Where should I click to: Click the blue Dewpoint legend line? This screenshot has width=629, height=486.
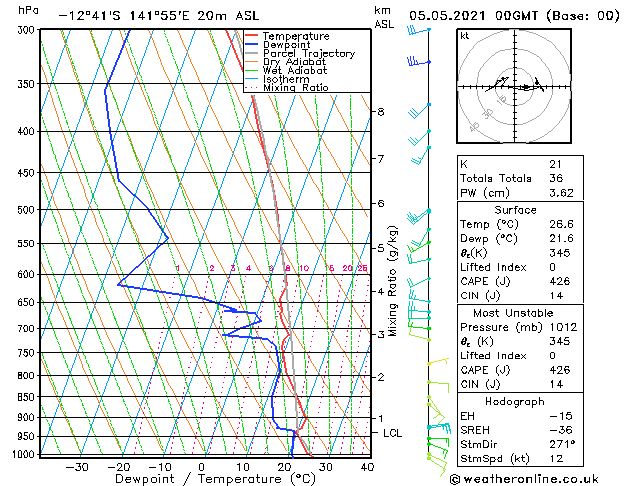coord(251,45)
